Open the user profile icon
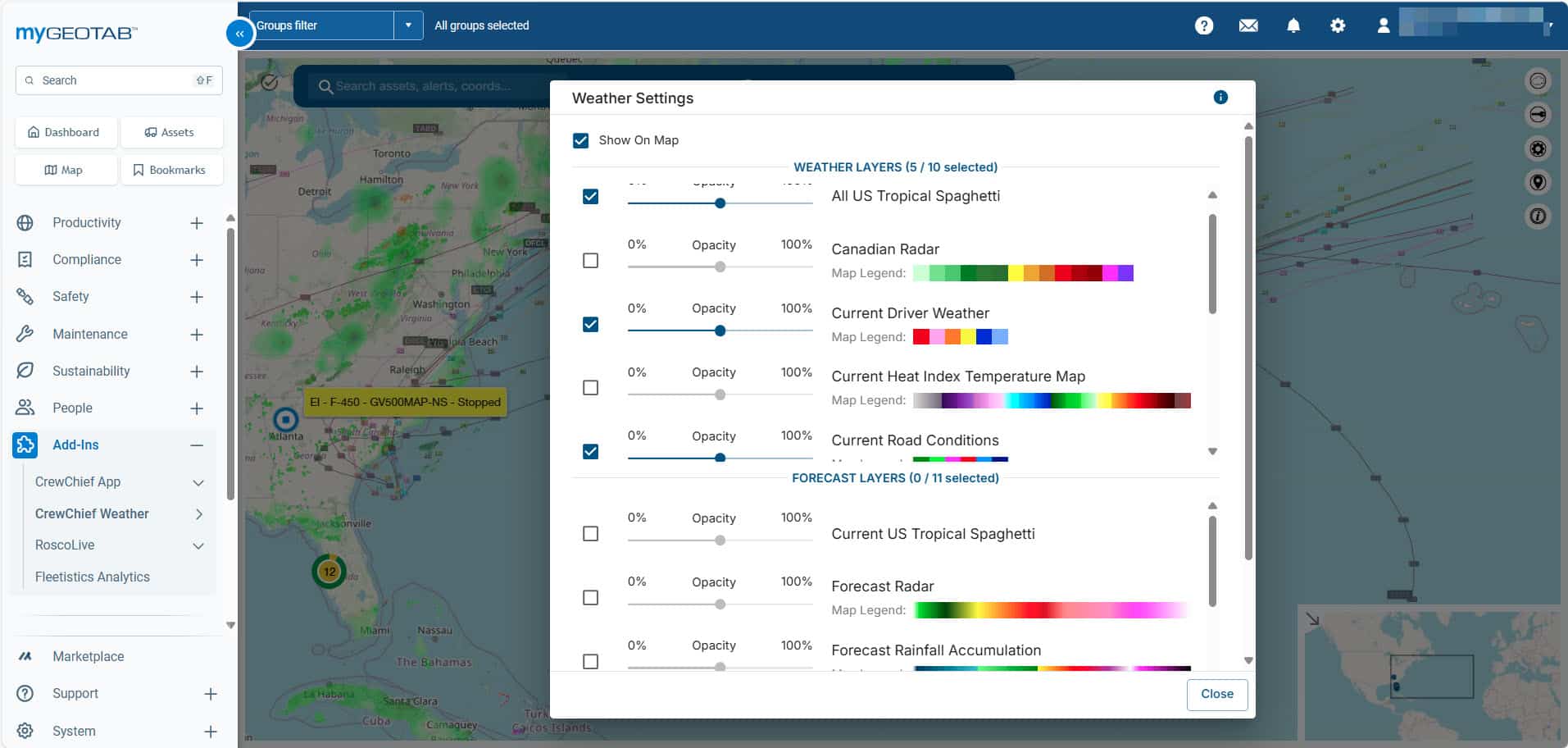This screenshot has width=1568, height=748. [x=1384, y=25]
